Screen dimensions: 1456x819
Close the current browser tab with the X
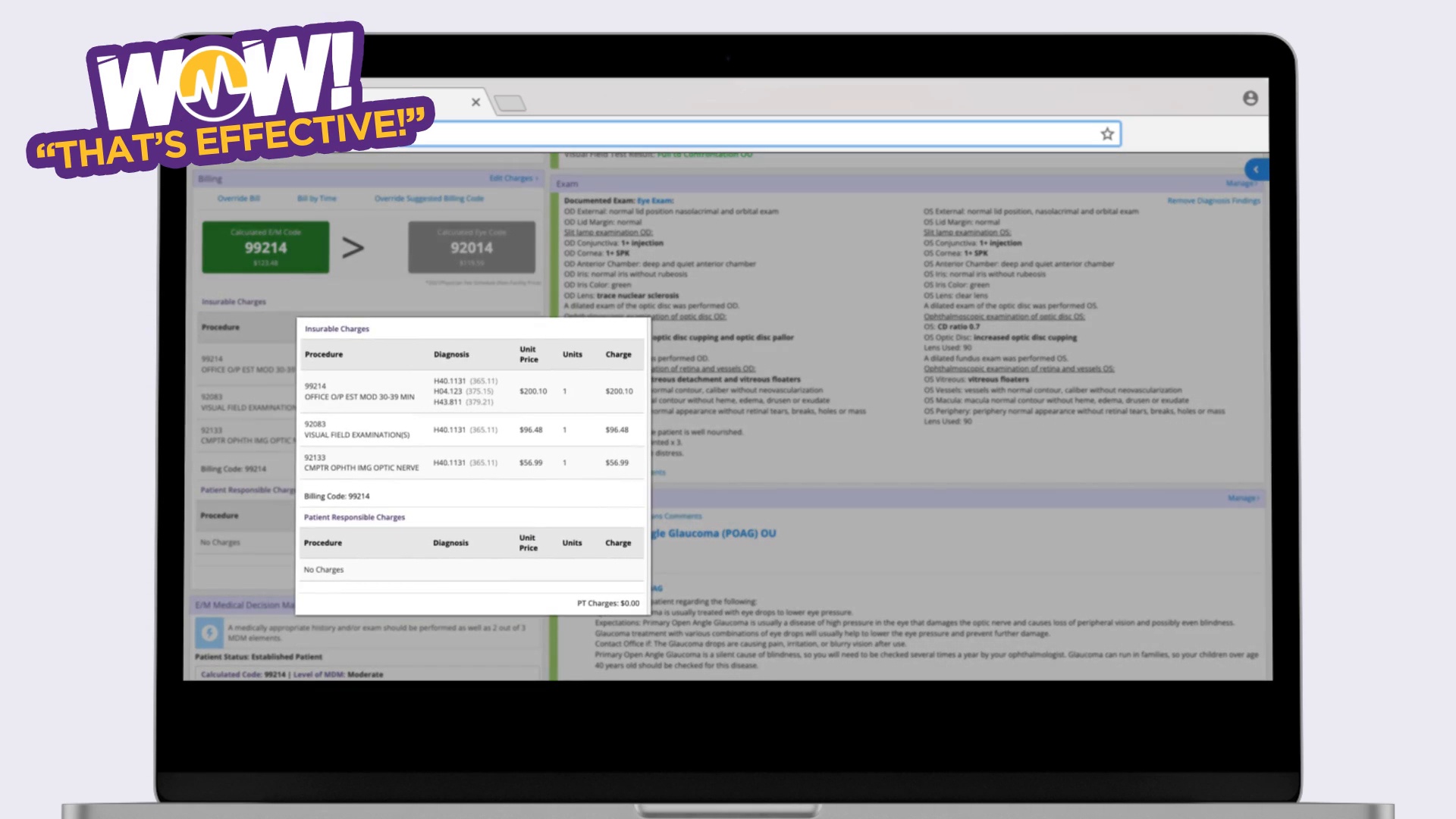(475, 102)
